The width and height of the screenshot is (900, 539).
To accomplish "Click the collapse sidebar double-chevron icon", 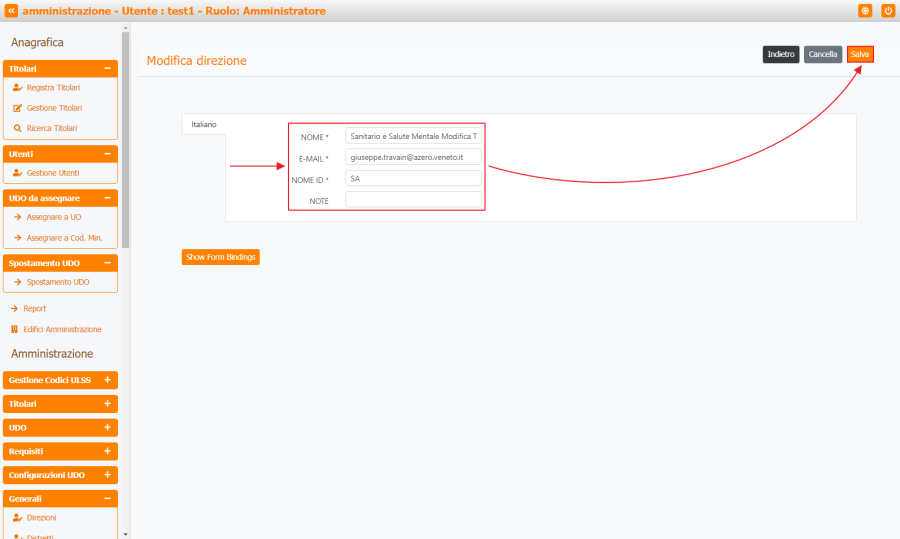I will 11,11.
